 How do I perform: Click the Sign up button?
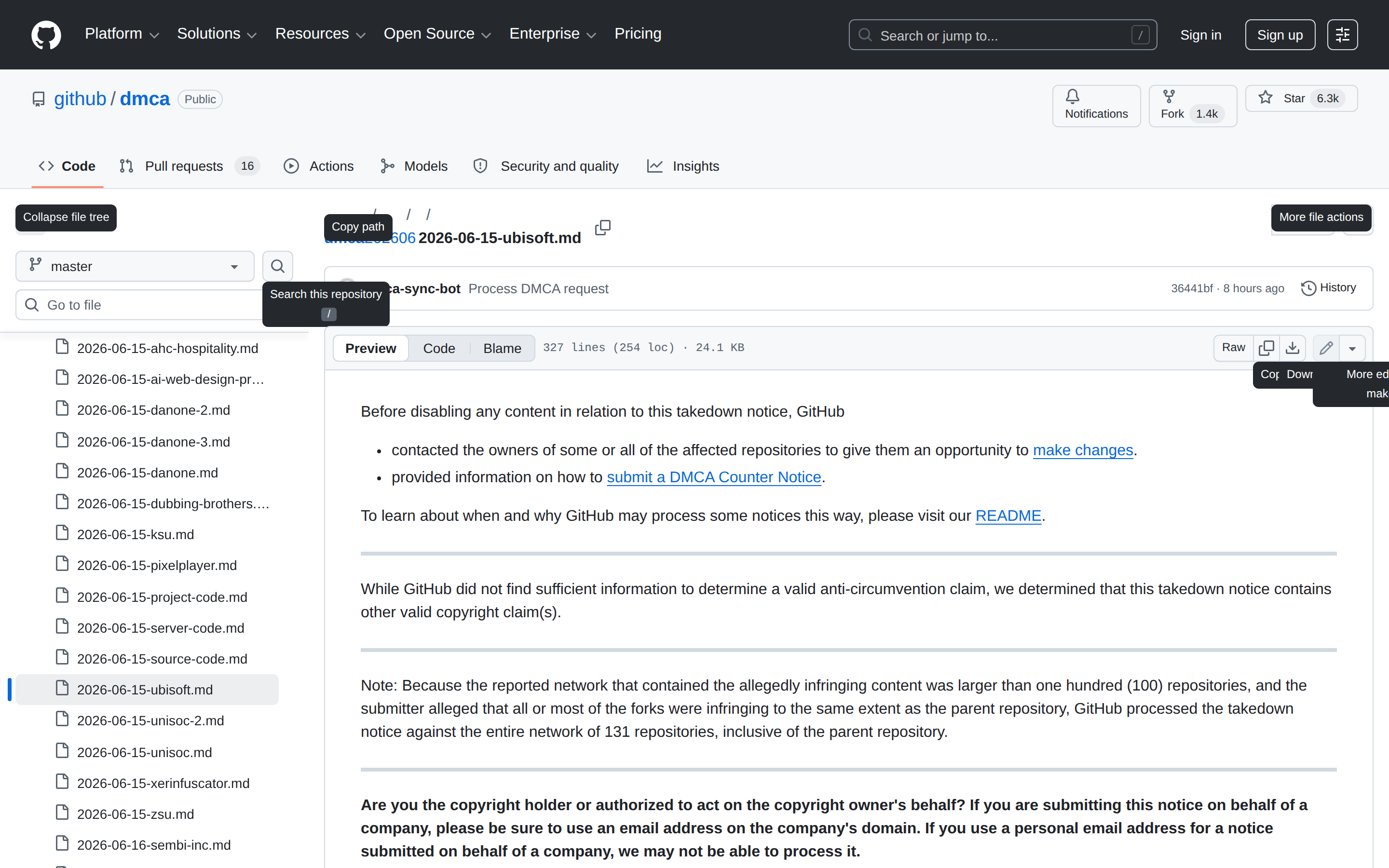pos(1280,35)
